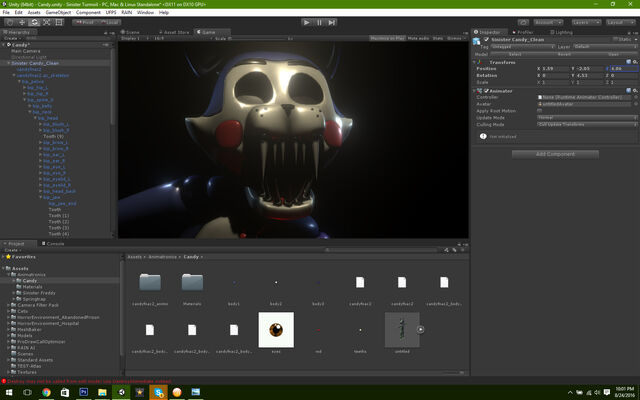Viewport: 640px width, 400px height.
Task: Toggle the Static checkbox in Inspector
Action: tap(615, 40)
